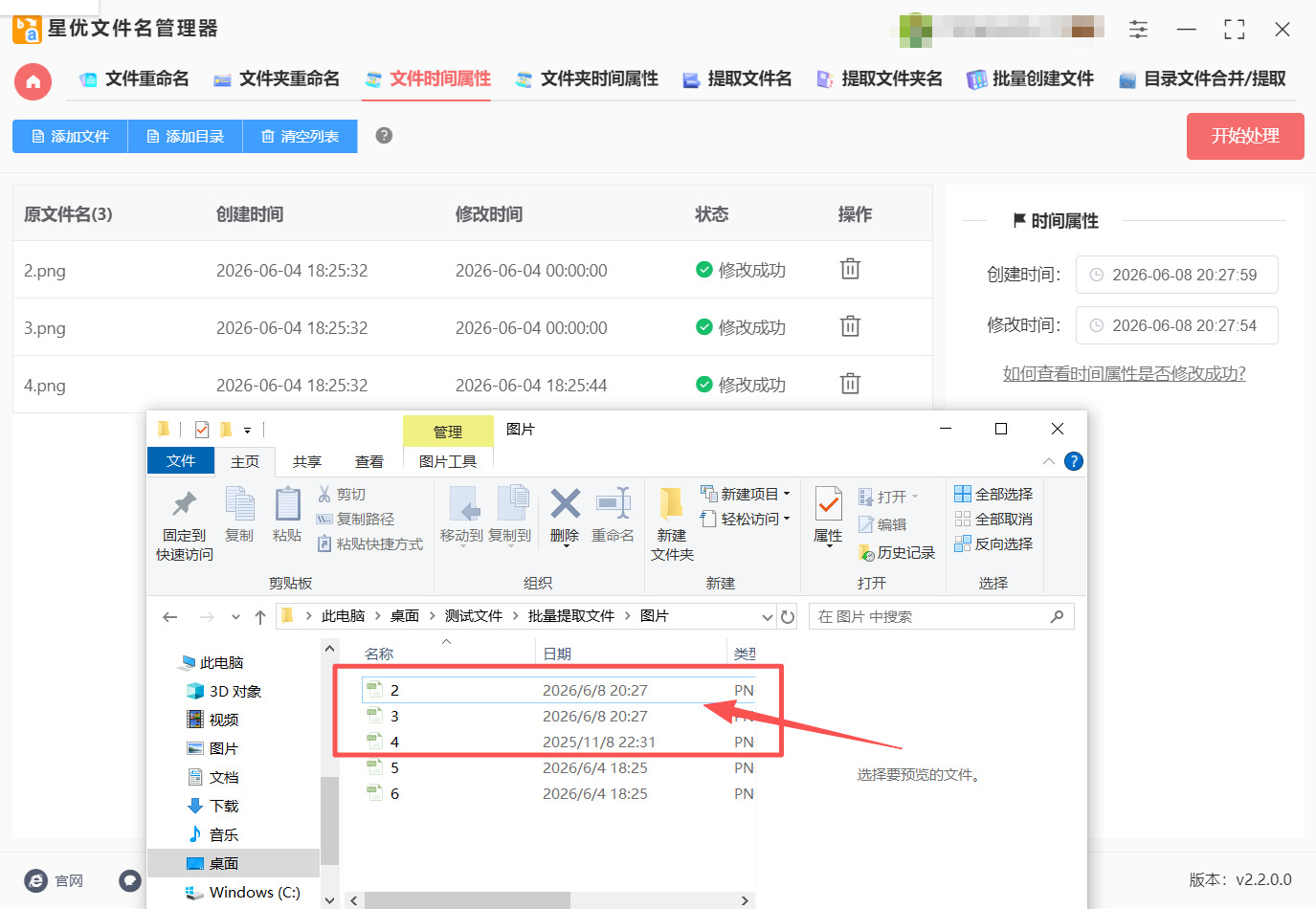Click the red 开始处理 button
The width and height of the screenshot is (1316, 909).
[1245, 136]
